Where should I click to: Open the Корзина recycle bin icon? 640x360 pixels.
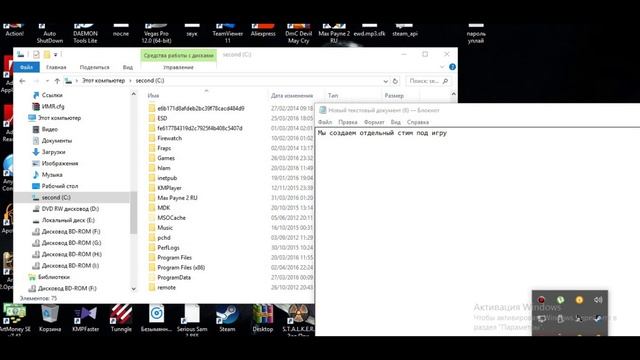(50, 319)
